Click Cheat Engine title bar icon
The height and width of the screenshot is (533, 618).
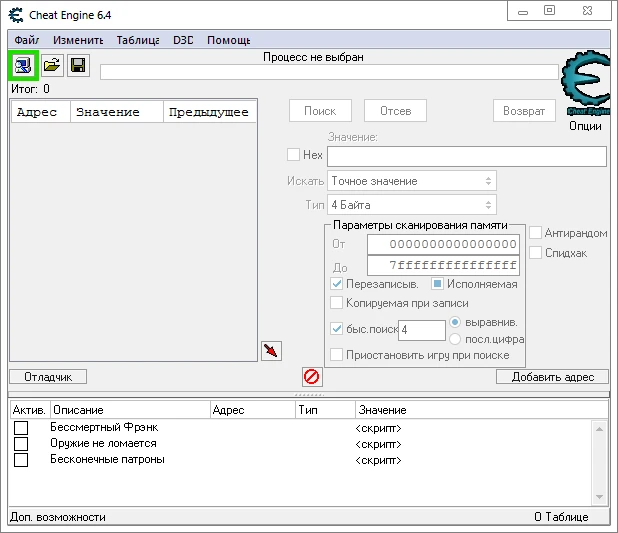coord(16,15)
